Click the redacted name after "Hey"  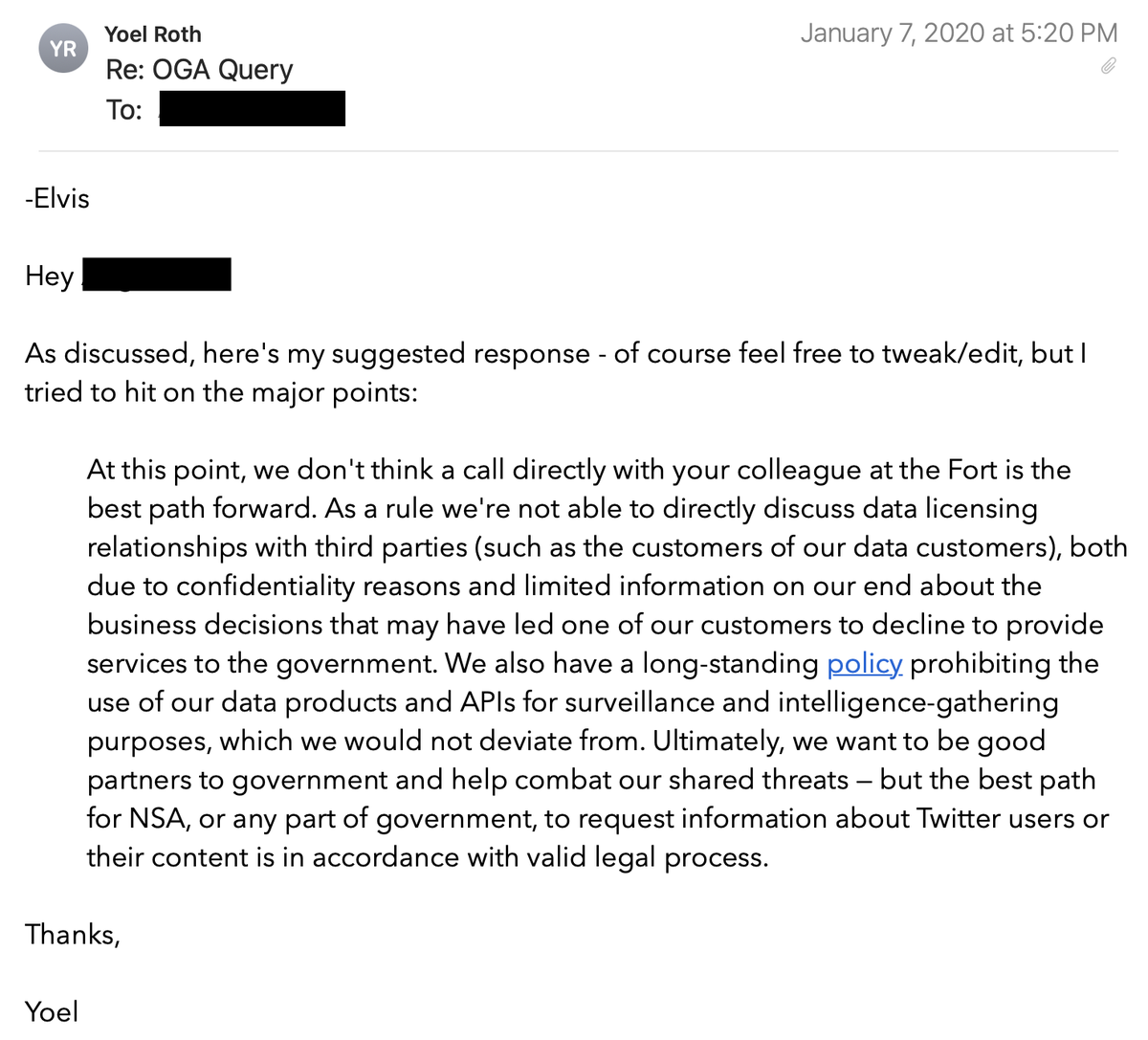[x=157, y=276]
